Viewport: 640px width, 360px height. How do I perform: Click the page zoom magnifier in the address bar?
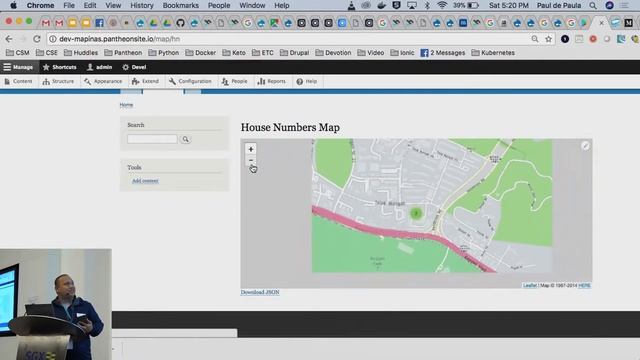535,39
